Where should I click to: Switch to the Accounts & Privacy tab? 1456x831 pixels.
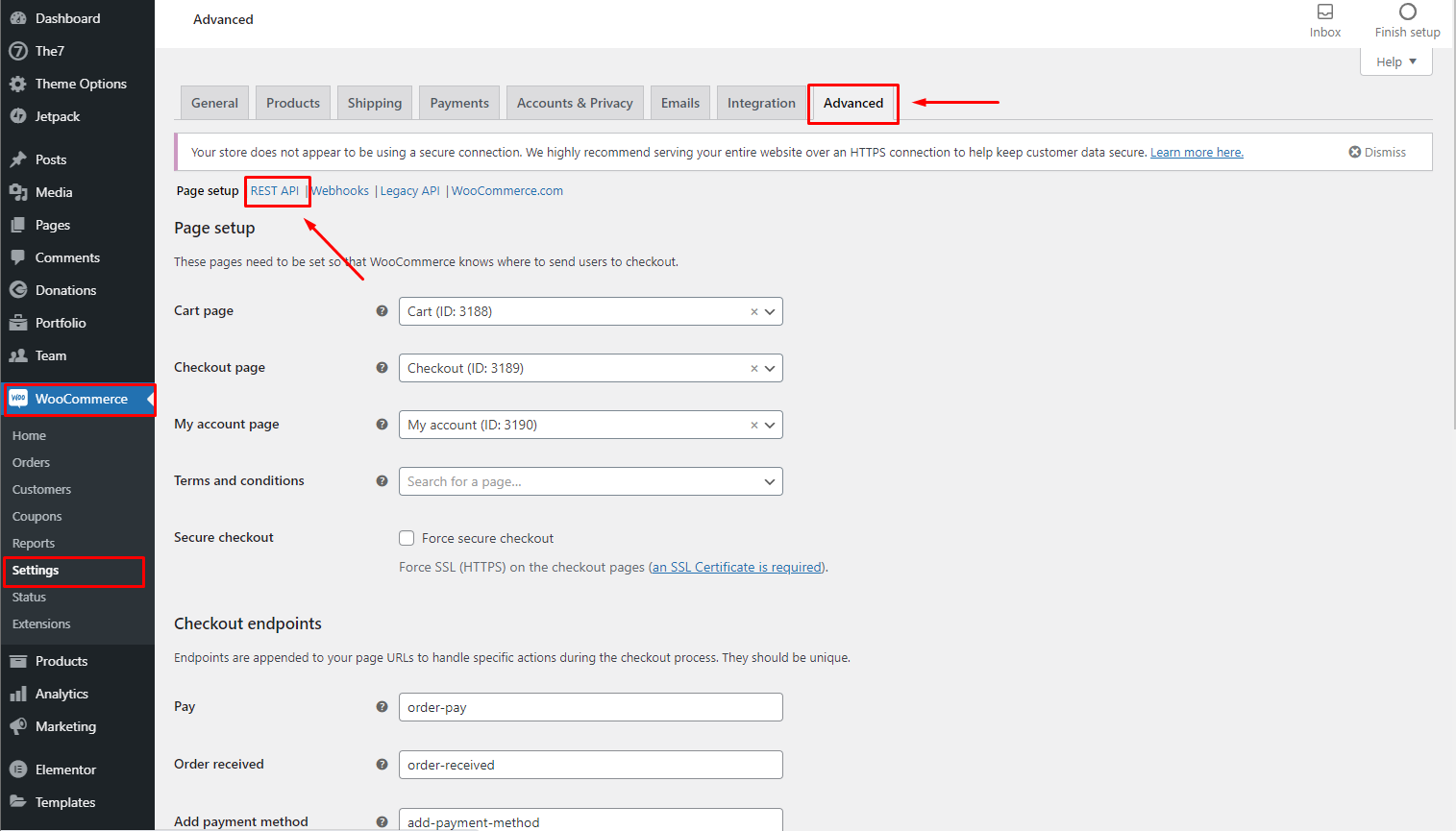pyautogui.click(x=575, y=103)
